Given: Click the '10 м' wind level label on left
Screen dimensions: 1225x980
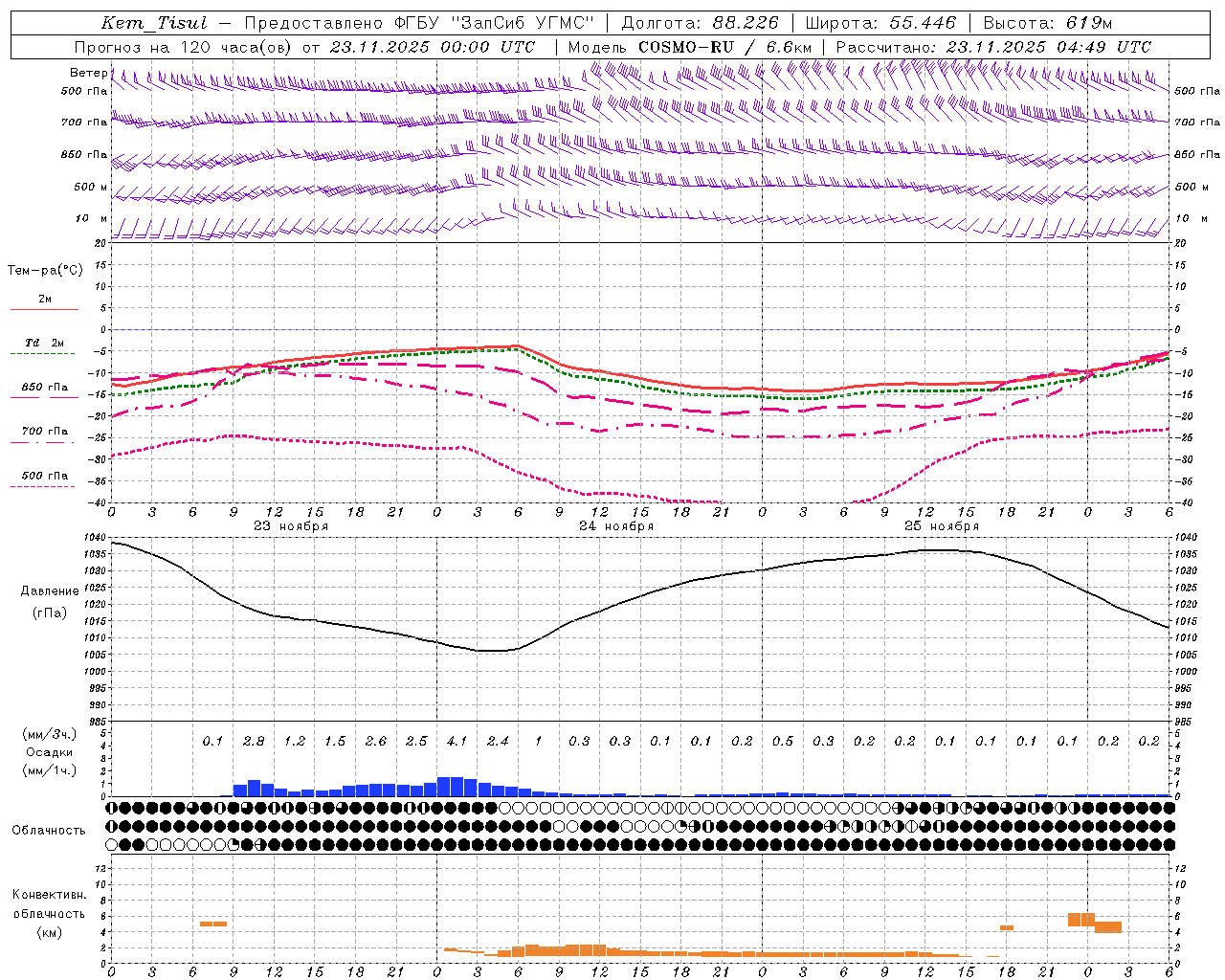Looking at the screenshot, I should click(92, 218).
